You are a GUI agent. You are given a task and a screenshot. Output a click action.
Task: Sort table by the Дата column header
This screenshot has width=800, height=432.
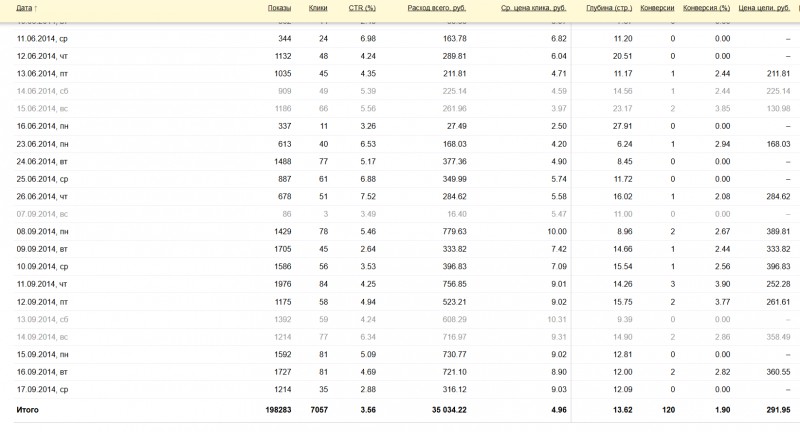(24, 8)
